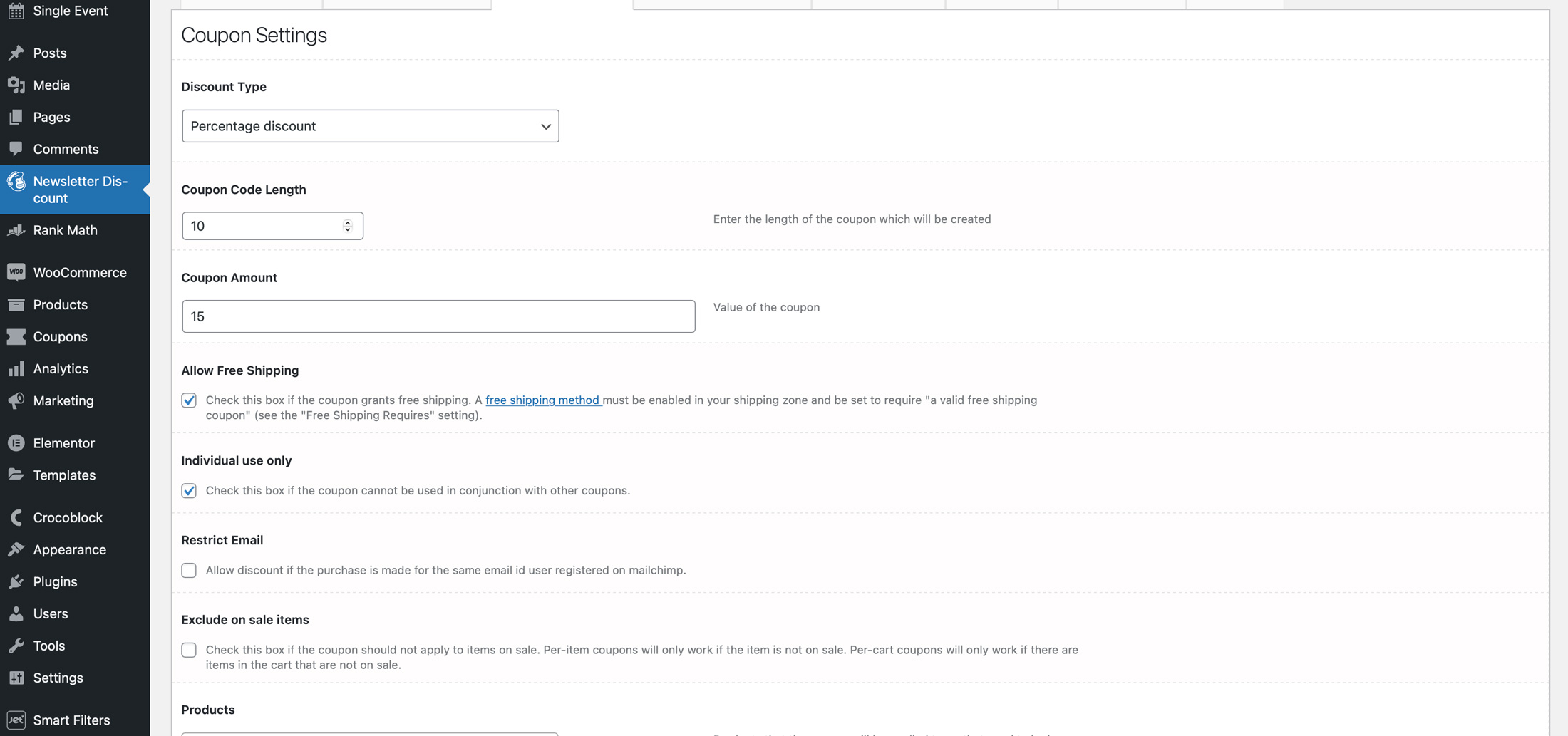Enable Exclude on sale items checkbox
Image resolution: width=1568 pixels, height=736 pixels.
pyautogui.click(x=189, y=650)
